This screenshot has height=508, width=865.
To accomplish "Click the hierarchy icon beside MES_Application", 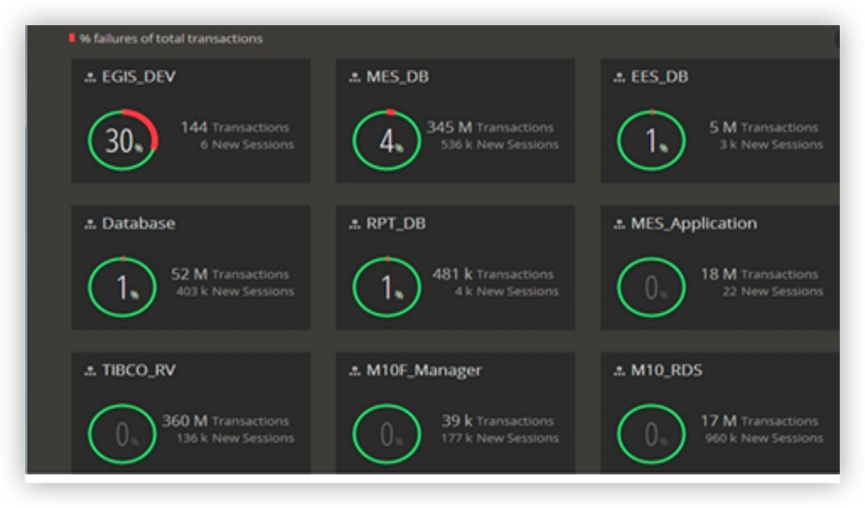I will 619,224.
